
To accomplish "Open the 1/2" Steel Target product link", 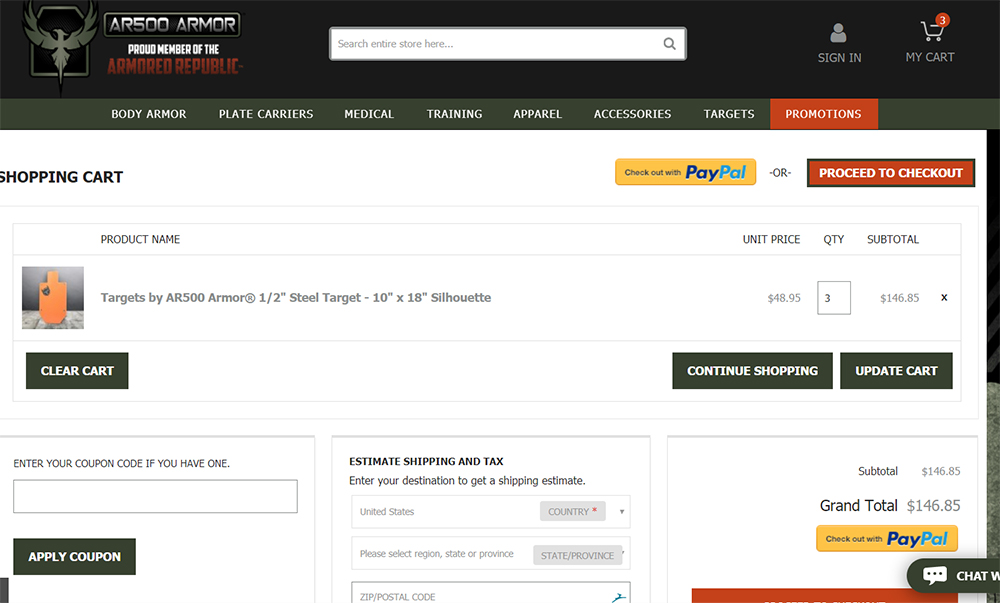I will [296, 298].
